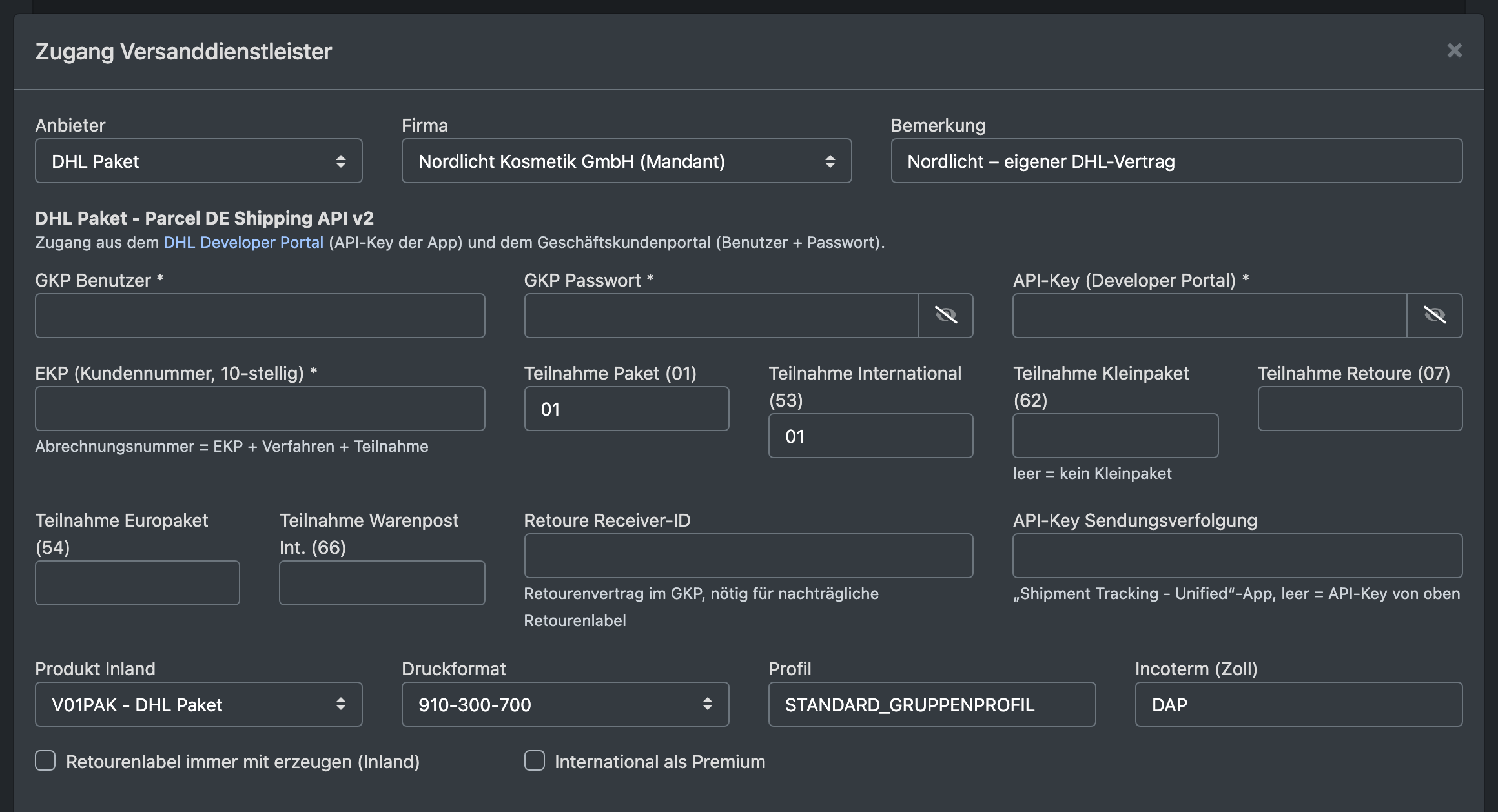
Task: Click the hint 'leer = kein Kleinpaket'
Action: pos(1092,473)
